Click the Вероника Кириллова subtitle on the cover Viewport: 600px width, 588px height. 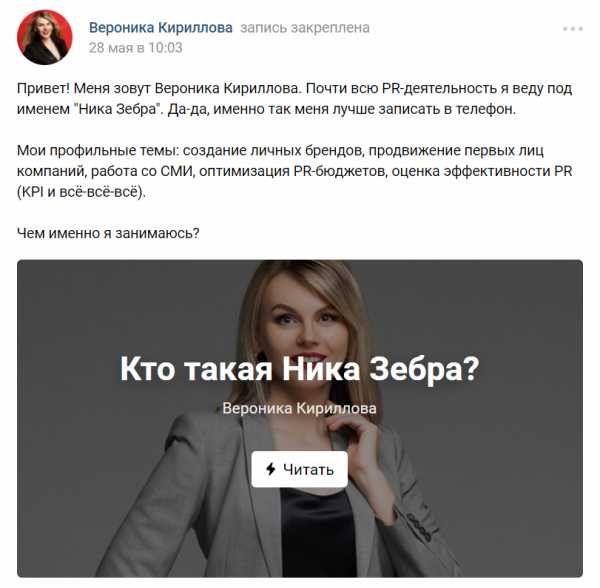[x=299, y=408]
